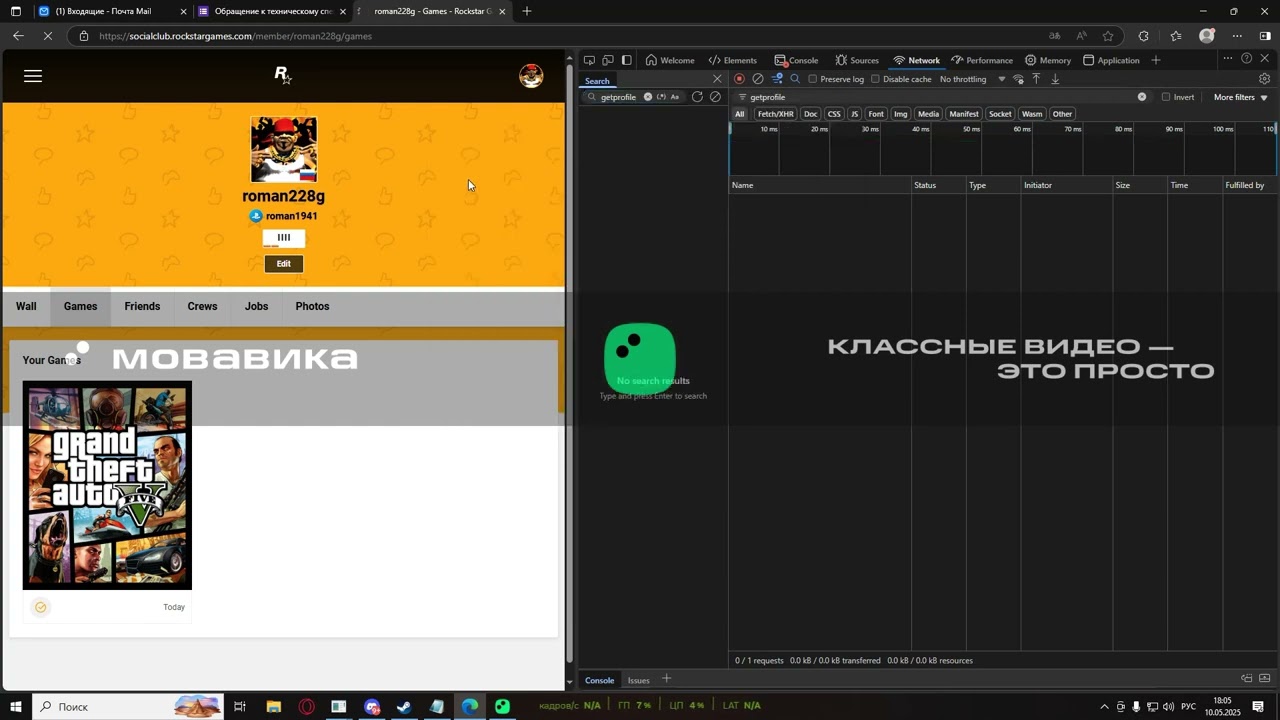The image size is (1280, 720).
Task: Click the Edit profile button
Action: pyautogui.click(x=284, y=264)
